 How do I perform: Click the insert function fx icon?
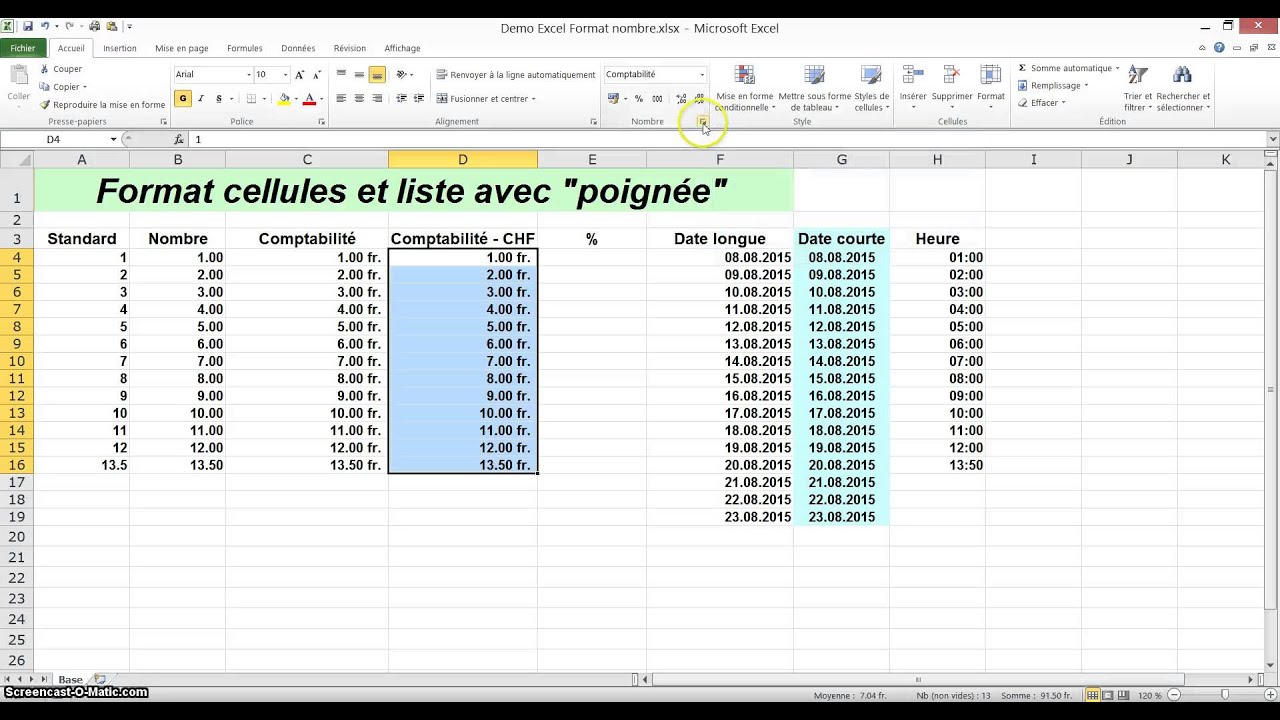click(179, 139)
